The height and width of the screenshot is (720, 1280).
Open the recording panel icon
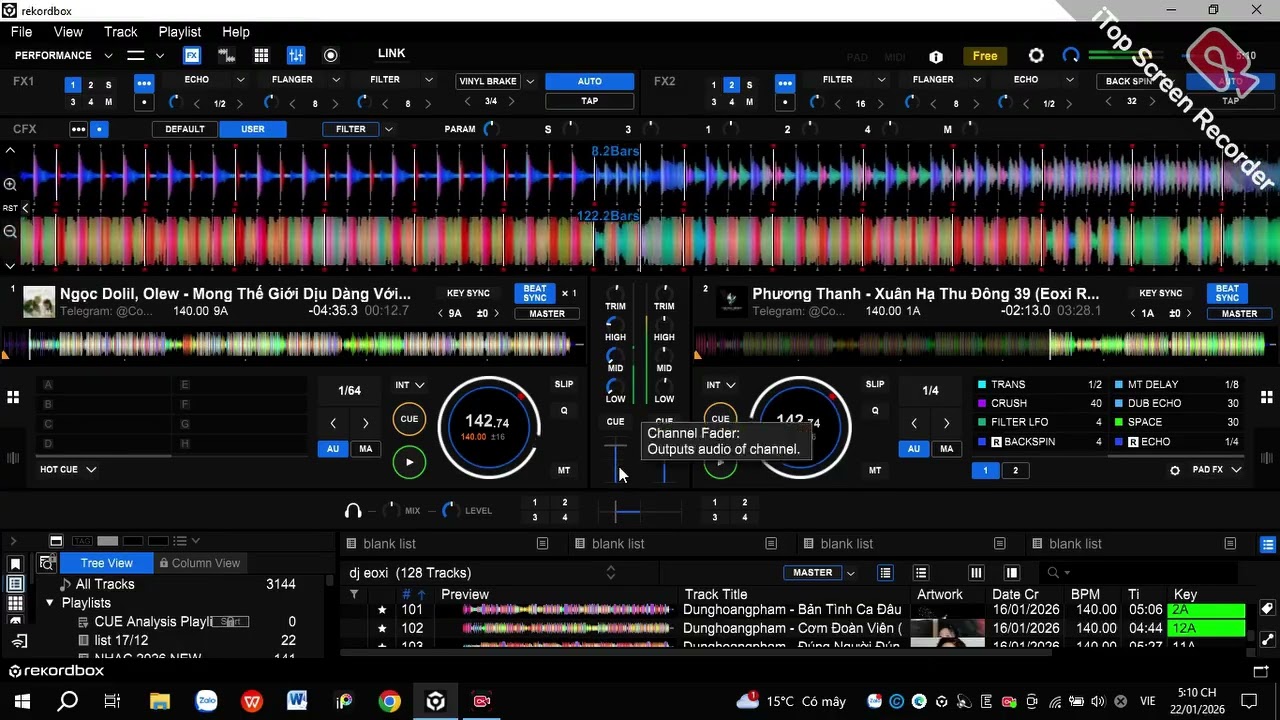point(331,56)
